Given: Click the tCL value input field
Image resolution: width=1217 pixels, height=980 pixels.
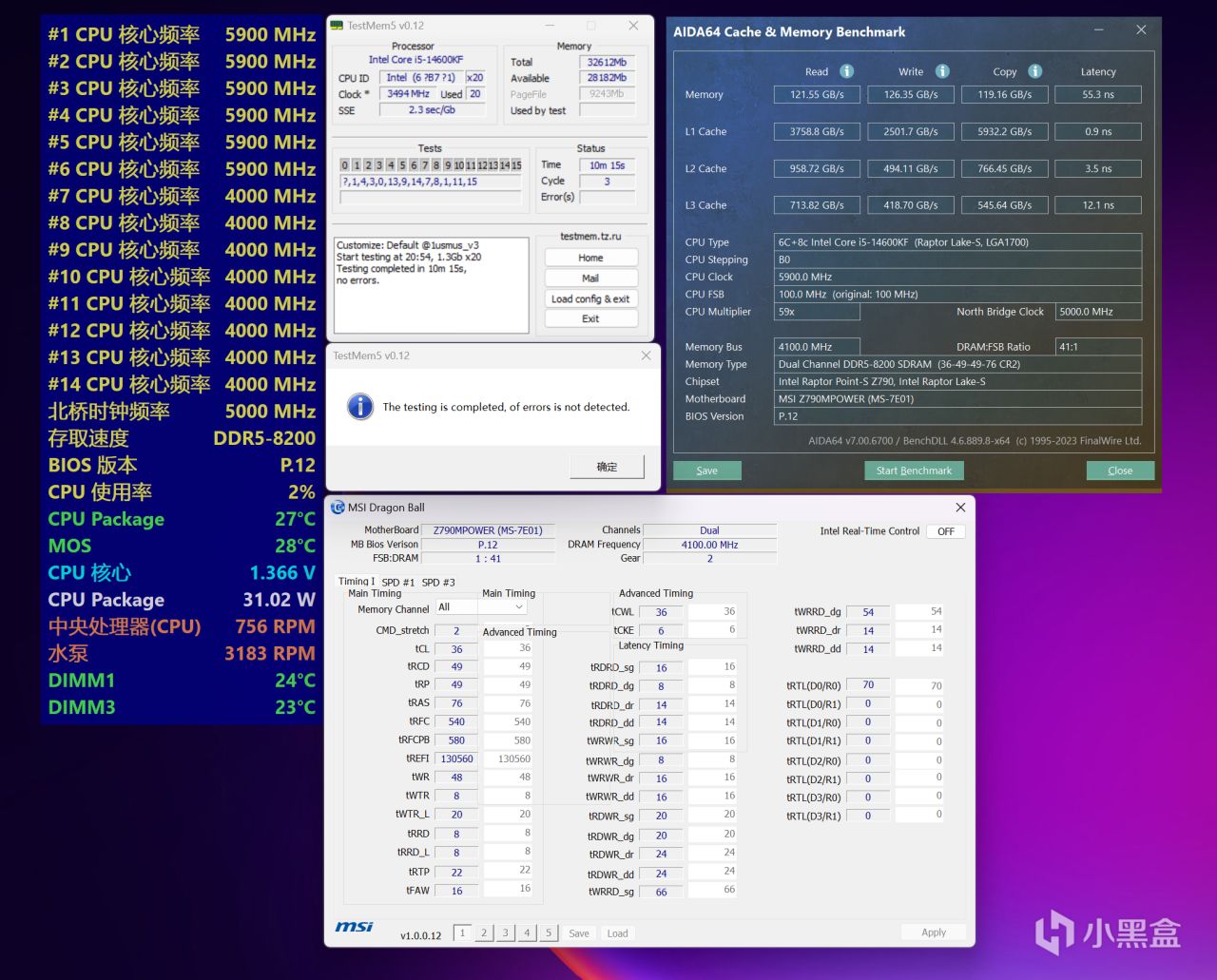Looking at the screenshot, I should point(457,649).
